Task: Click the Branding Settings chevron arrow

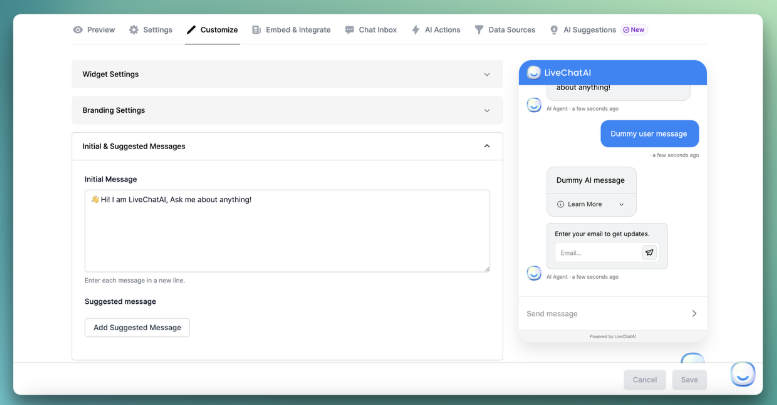Action: [x=487, y=111]
